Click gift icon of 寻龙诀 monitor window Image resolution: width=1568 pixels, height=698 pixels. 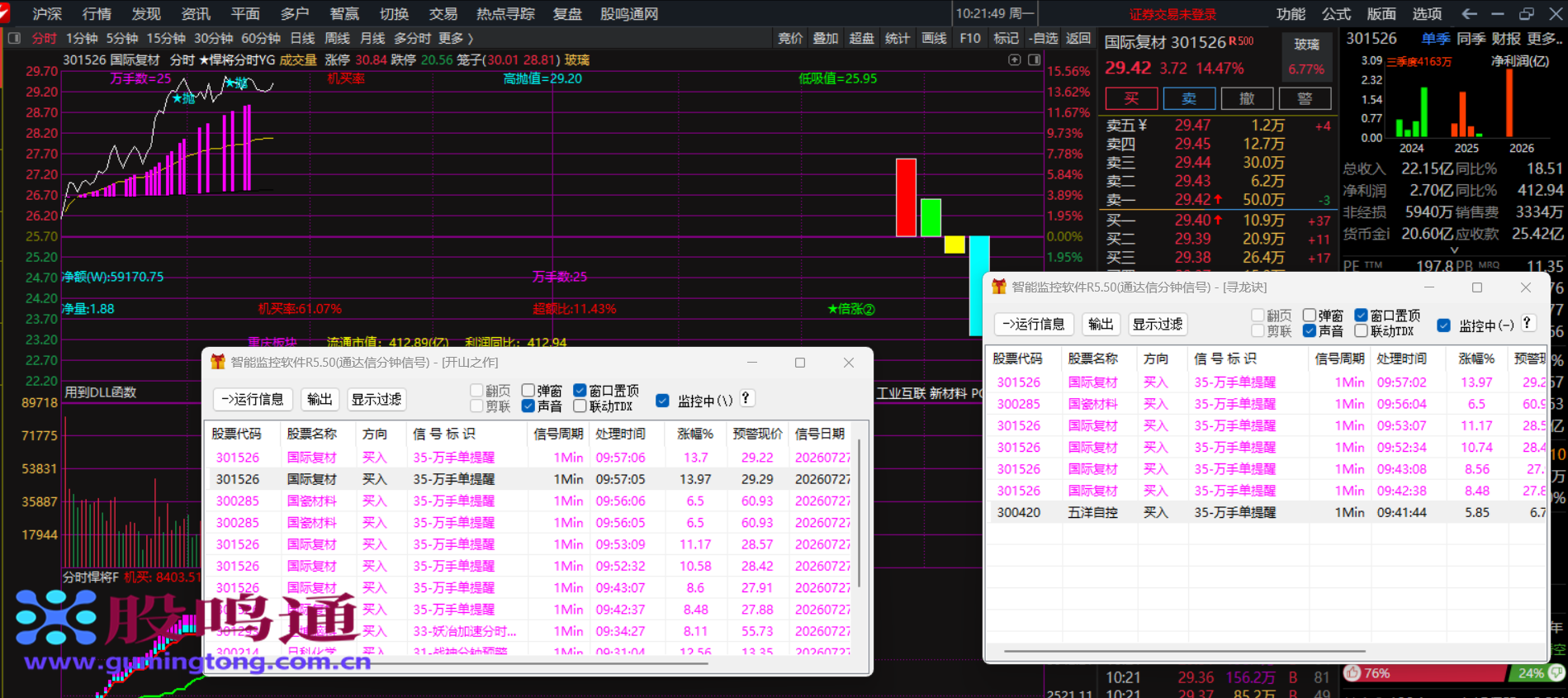click(999, 287)
